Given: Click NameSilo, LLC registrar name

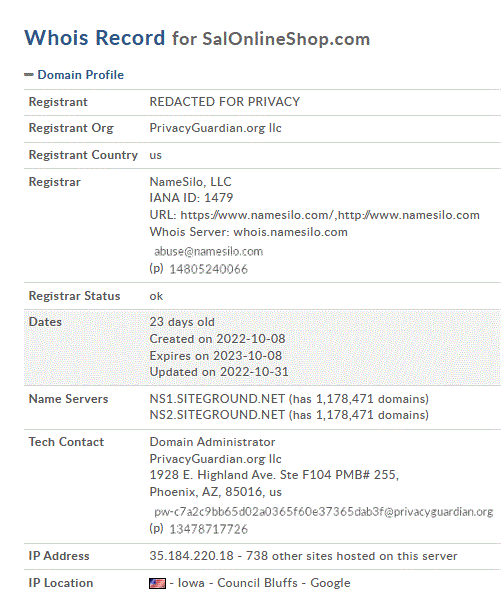Looking at the screenshot, I should click(x=190, y=182).
